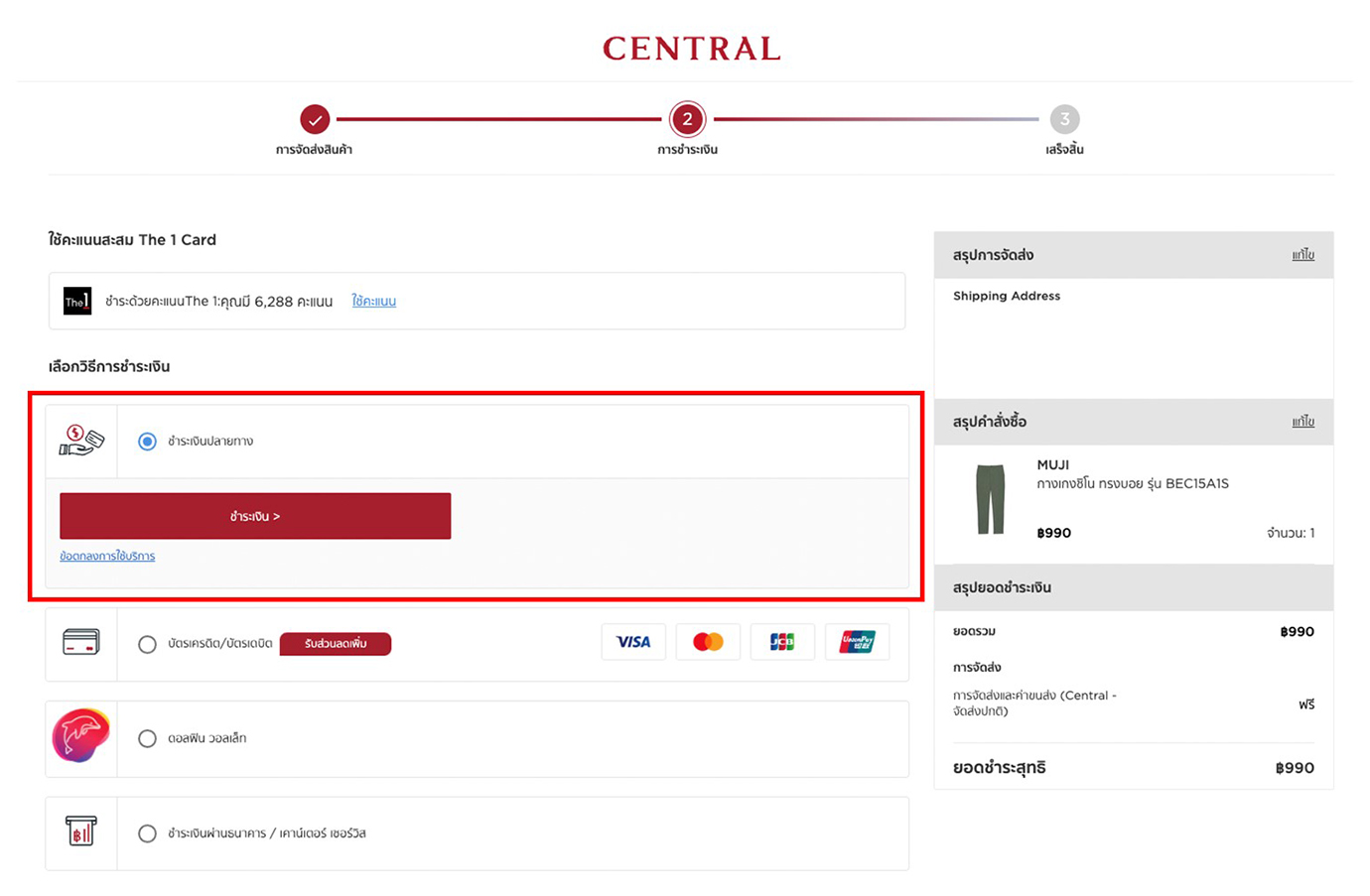This screenshot has height=896, width=1370.
Task: Click the Shipping Address label
Action: pos(1007,296)
